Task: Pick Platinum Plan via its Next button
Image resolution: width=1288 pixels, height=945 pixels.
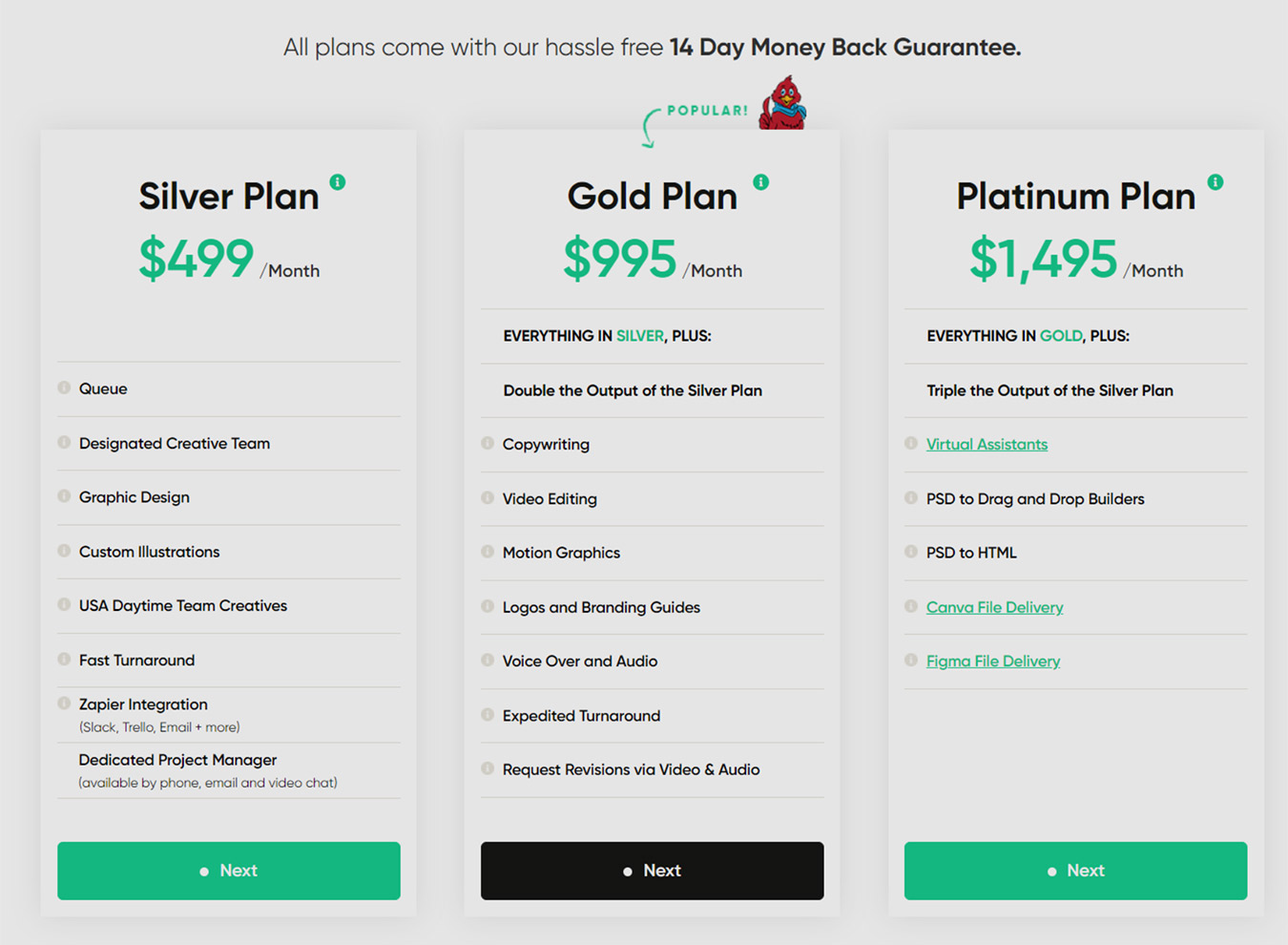Action: click(x=1076, y=871)
